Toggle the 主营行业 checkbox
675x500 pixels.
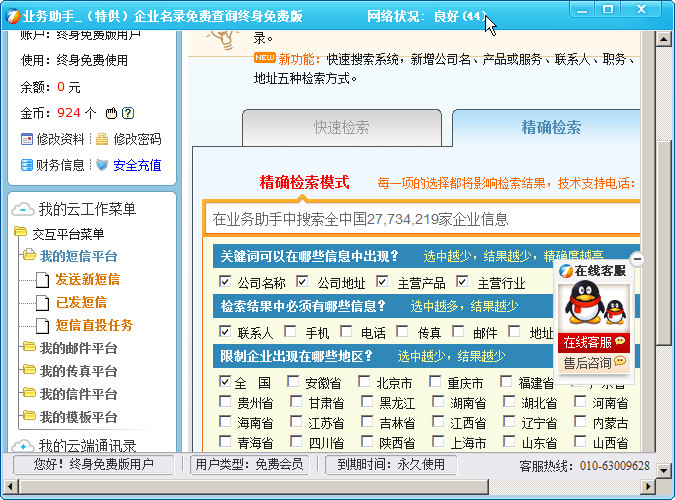pos(462,282)
